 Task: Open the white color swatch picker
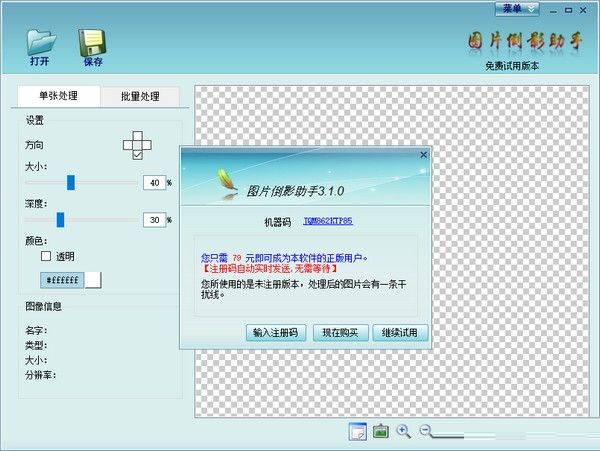click(93, 280)
